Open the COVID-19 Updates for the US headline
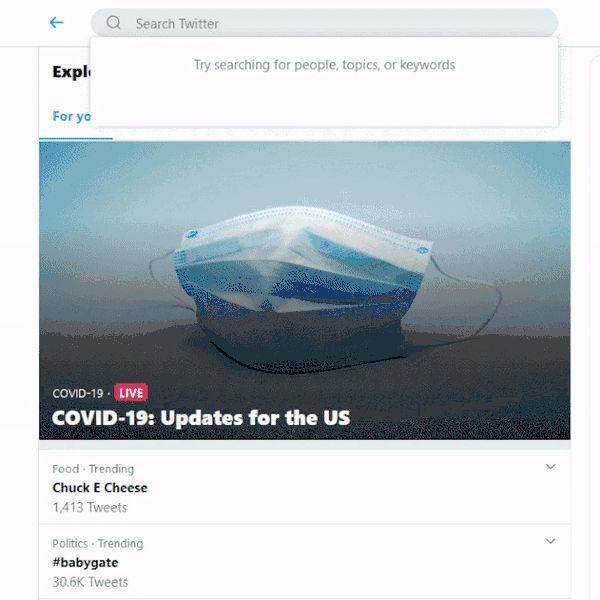This screenshot has width=600, height=600. [201, 417]
